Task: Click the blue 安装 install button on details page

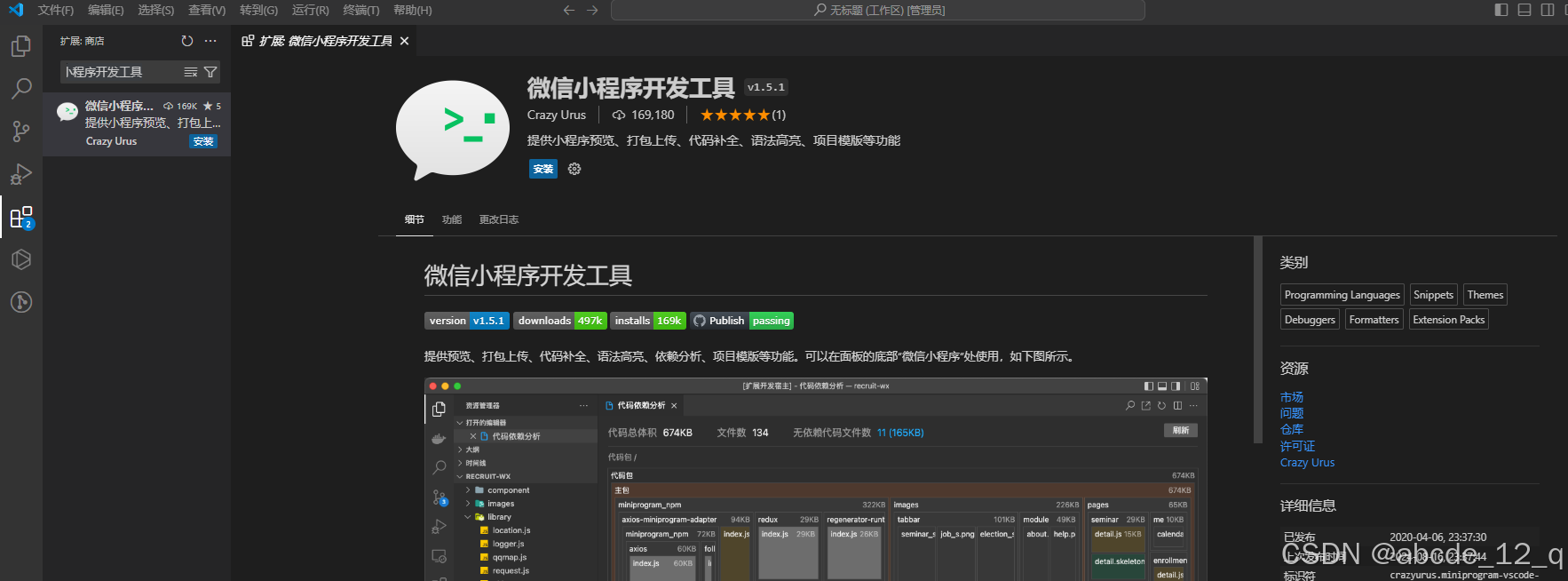Action: coord(543,169)
